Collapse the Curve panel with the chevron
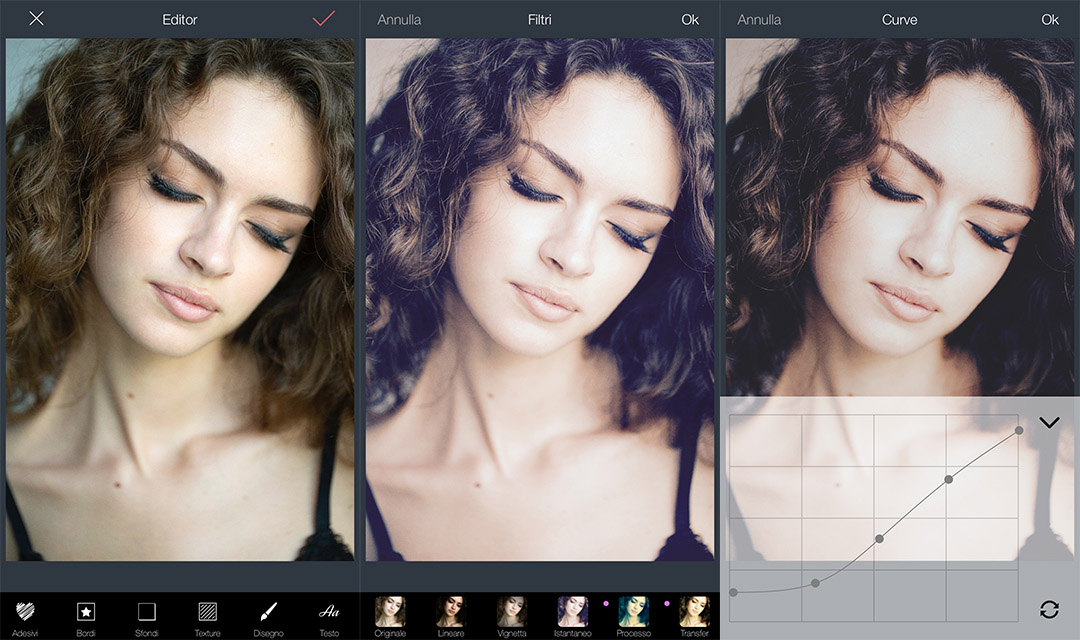Screen dimensions: 1080x640 coord(1050,422)
